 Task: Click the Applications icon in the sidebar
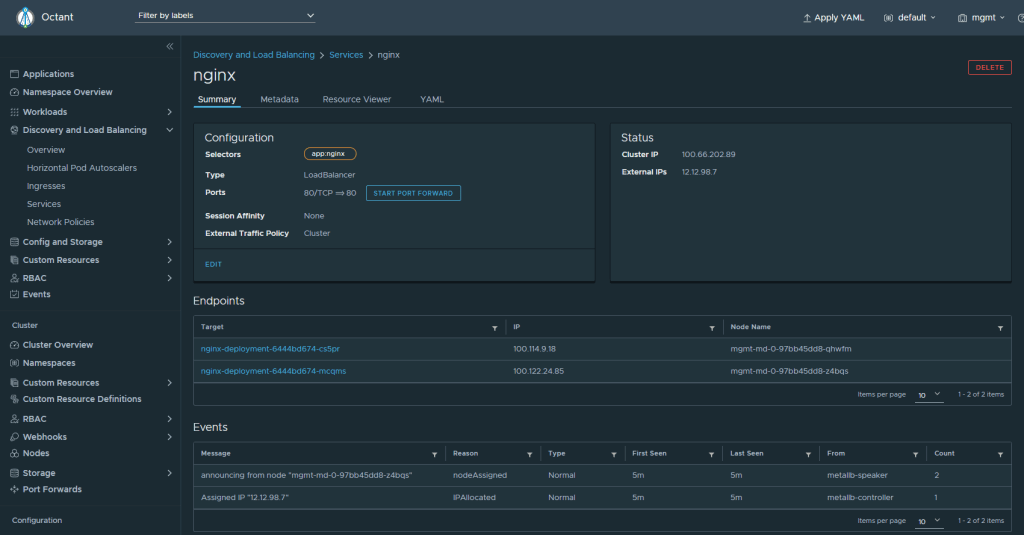click(14, 74)
